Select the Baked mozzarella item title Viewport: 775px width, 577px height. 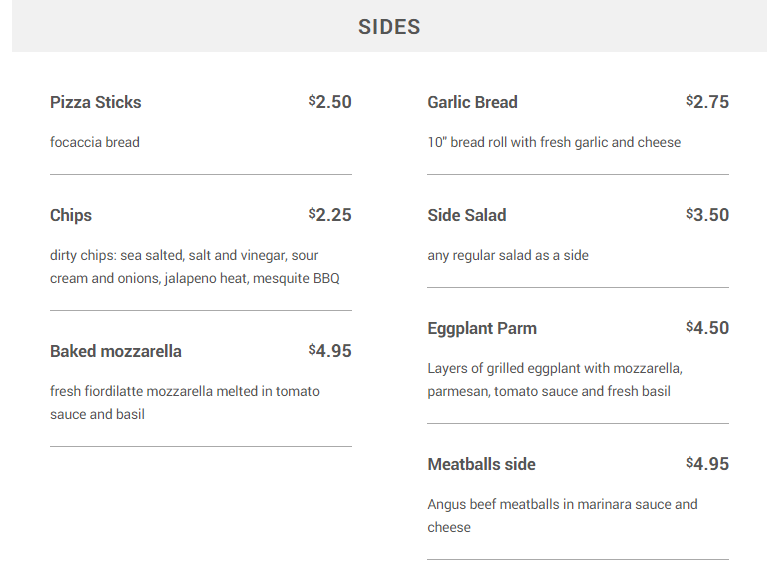[116, 351]
